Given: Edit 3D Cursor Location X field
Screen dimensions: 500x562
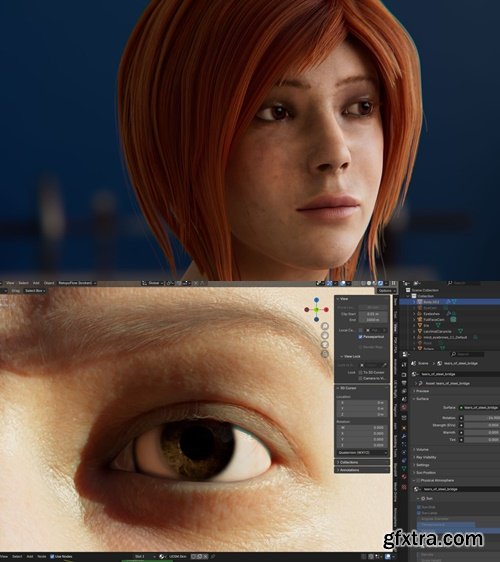Looking at the screenshot, I should [362, 403].
